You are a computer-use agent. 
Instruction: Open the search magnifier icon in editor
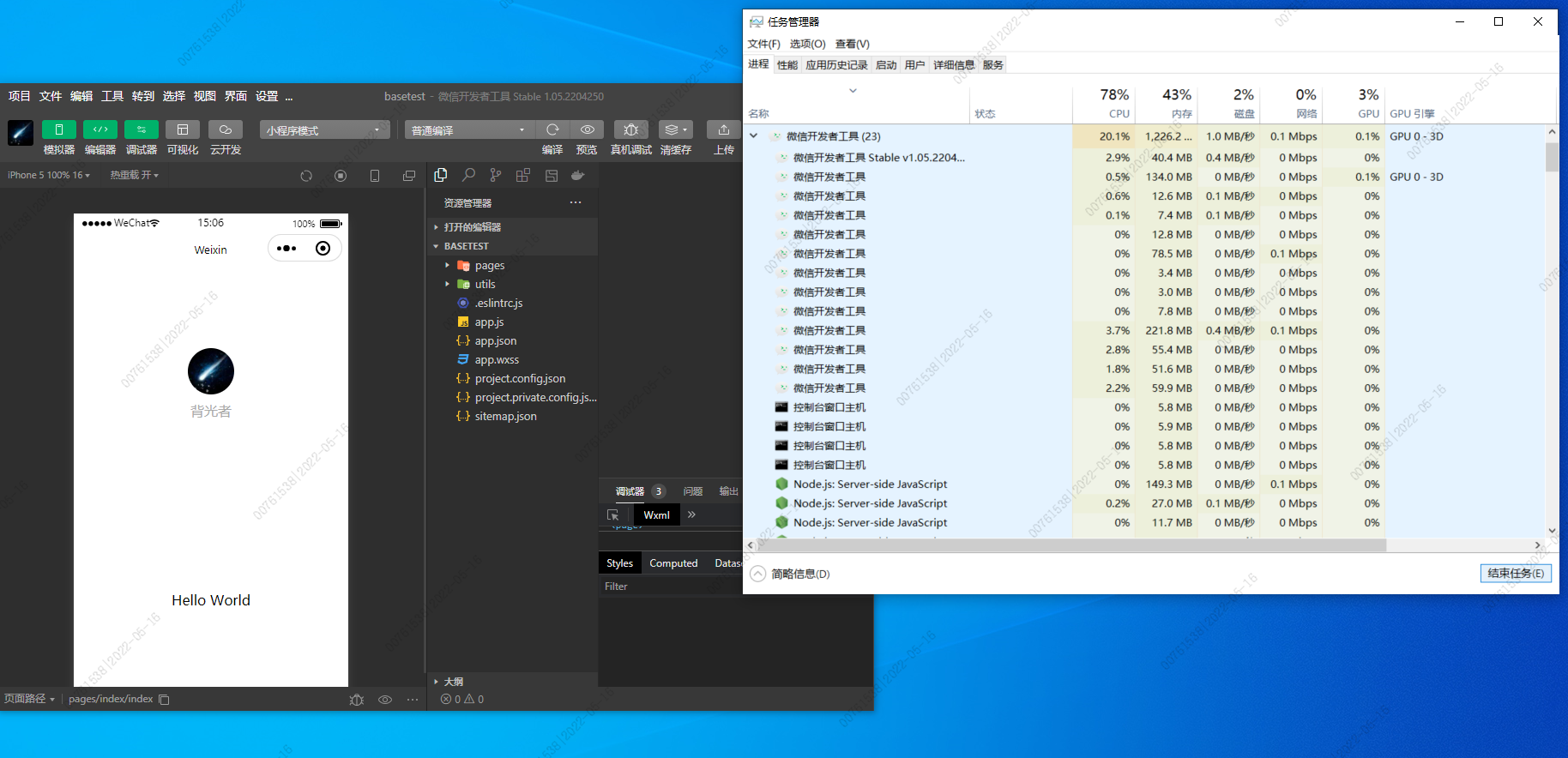coord(468,175)
